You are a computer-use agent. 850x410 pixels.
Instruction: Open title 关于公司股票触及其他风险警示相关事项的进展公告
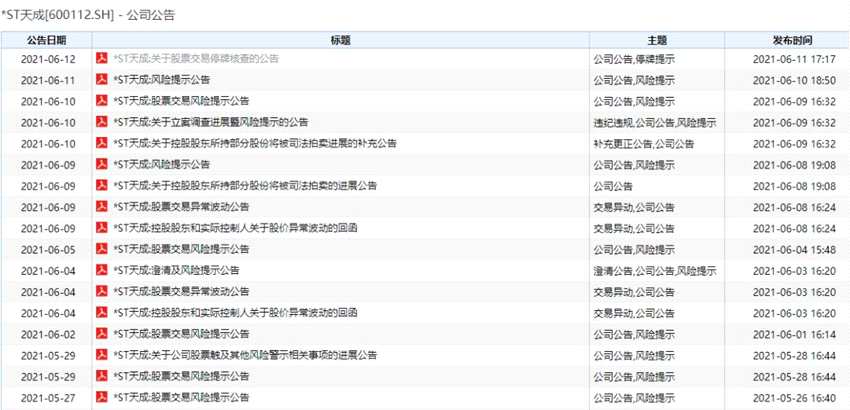pyautogui.click(x=245, y=355)
